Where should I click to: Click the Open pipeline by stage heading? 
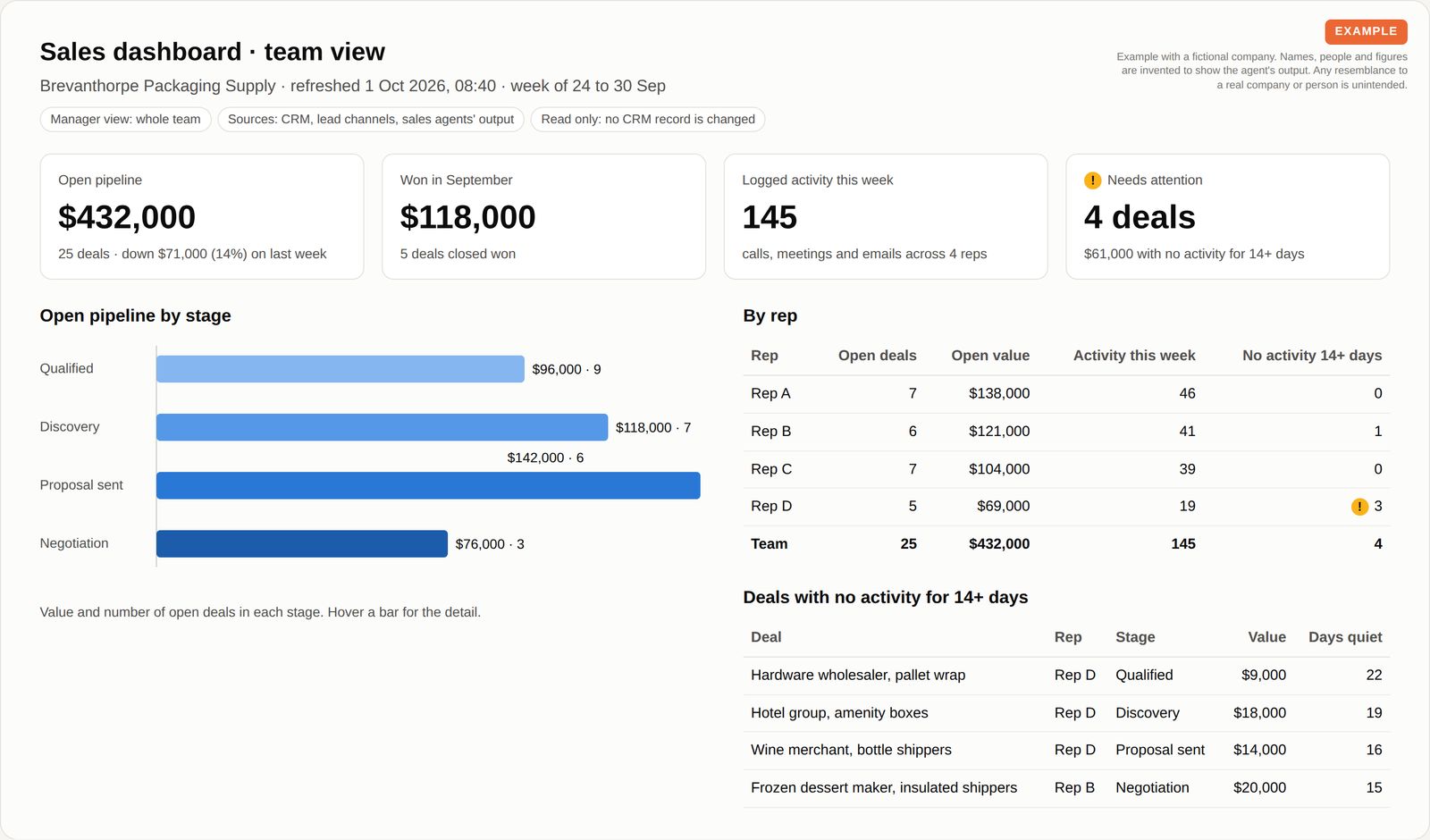click(136, 315)
